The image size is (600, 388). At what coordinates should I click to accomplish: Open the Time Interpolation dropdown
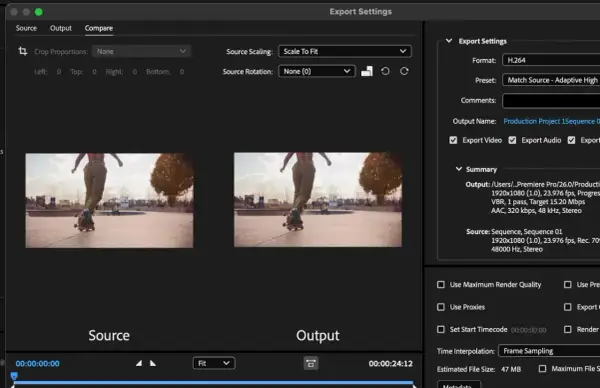(x=549, y=351)
